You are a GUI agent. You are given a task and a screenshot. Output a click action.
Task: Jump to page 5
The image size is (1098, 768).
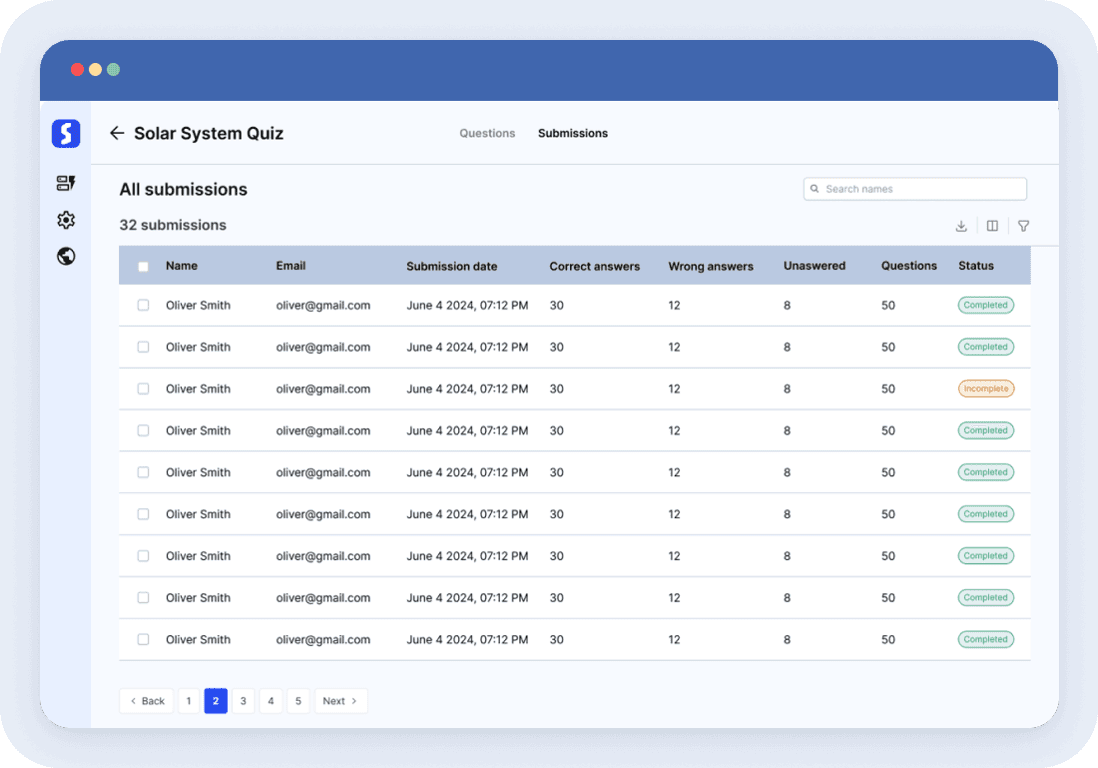(x=298, y=701)
